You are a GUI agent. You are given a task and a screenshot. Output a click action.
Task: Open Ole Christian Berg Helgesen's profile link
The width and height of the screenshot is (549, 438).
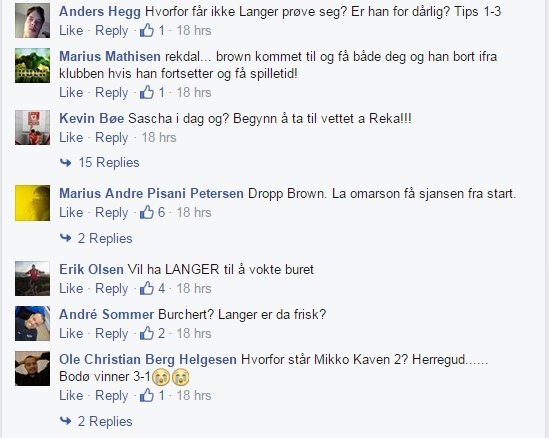pyautogui.click(x=148, y=359)
